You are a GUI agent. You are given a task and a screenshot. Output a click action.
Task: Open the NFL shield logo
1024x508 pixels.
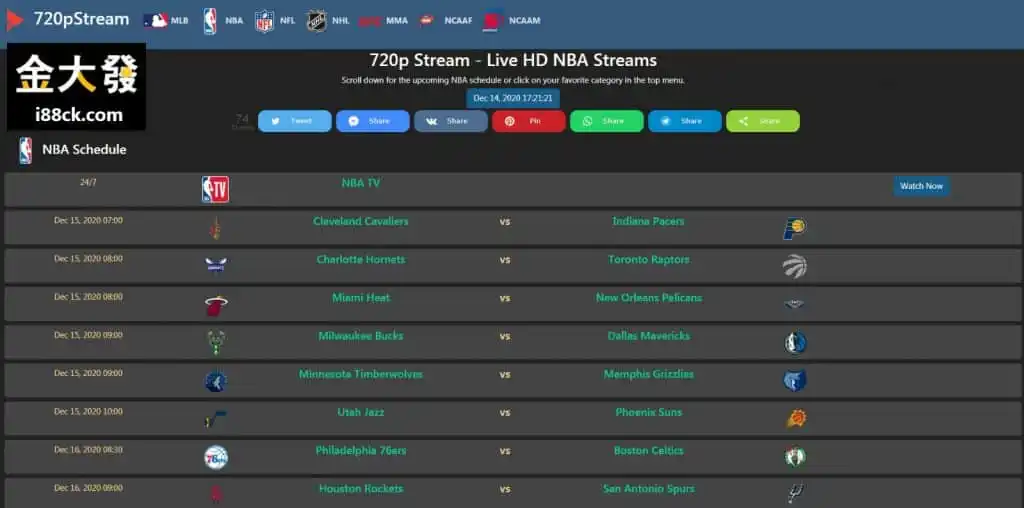coord(264,21)
